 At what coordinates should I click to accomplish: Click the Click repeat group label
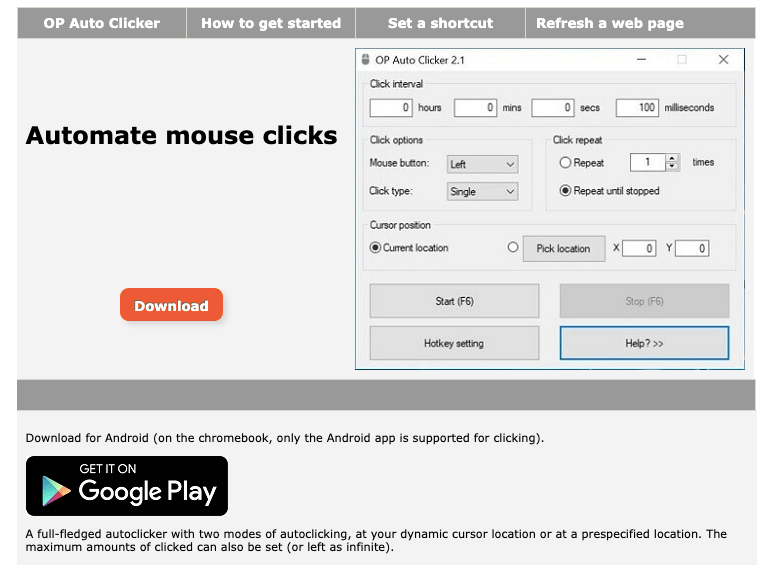[x=578, y=140]
